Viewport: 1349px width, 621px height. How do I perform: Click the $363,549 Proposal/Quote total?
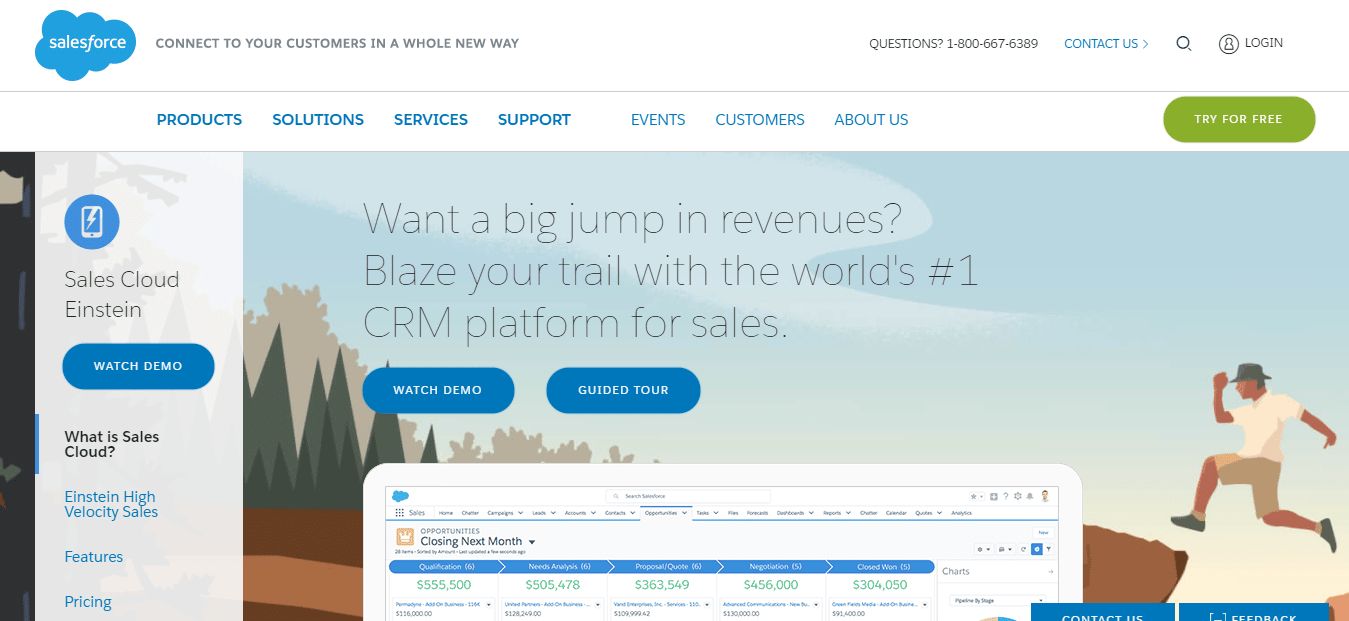(x=662, y=585)
